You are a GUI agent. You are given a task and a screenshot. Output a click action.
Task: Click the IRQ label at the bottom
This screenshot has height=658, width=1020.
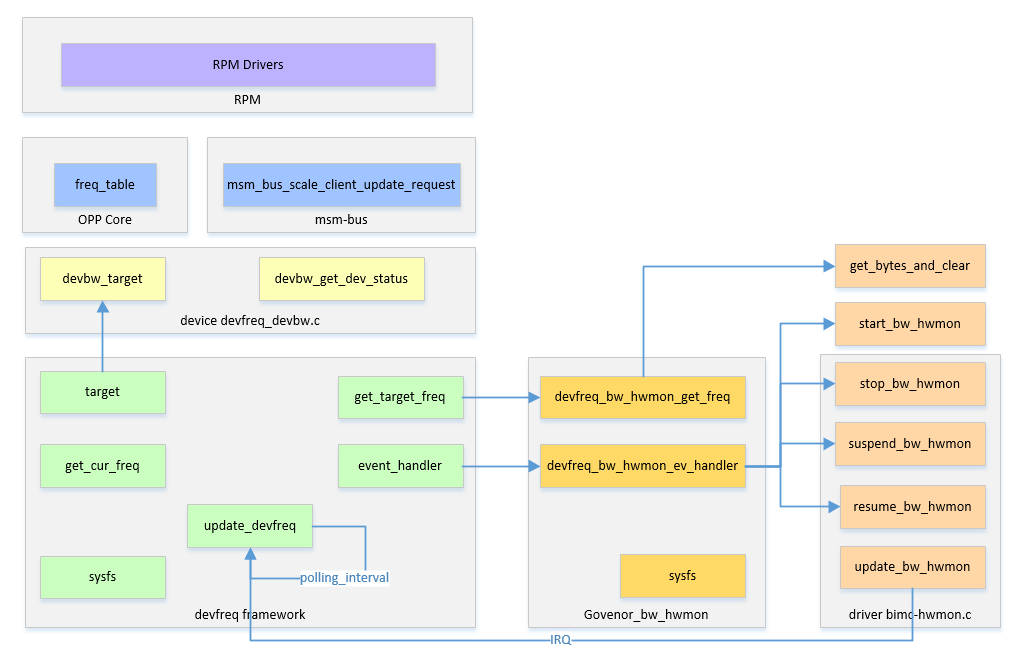coord(560,640)
